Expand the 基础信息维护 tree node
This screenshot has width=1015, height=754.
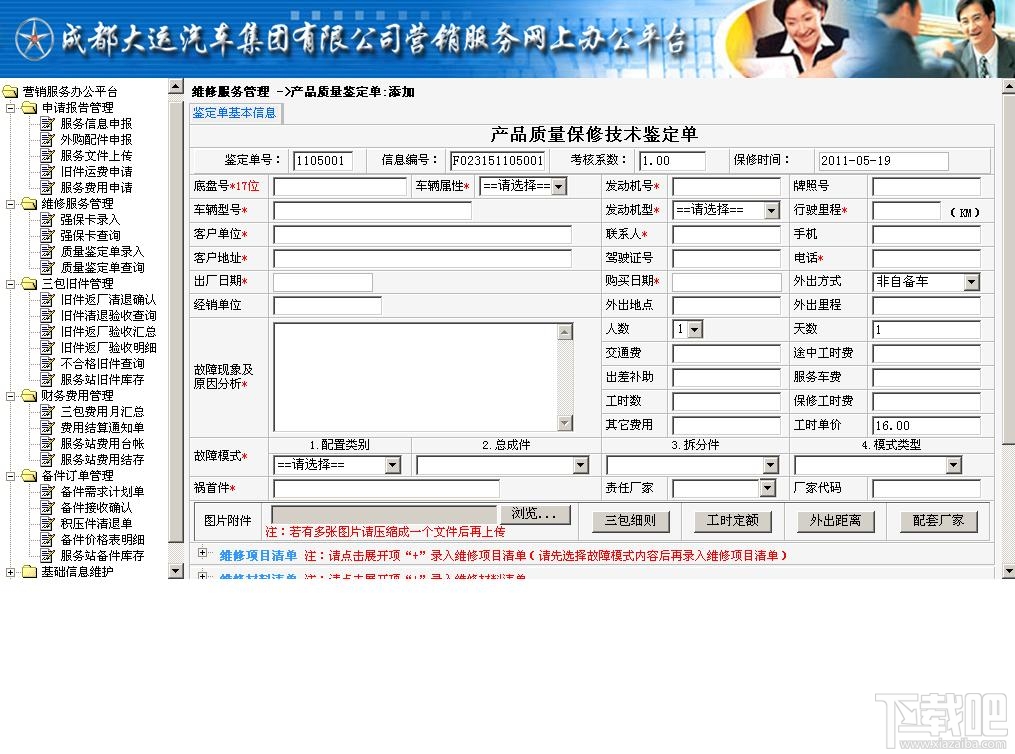pyautogui.click(x=10, y=572)
